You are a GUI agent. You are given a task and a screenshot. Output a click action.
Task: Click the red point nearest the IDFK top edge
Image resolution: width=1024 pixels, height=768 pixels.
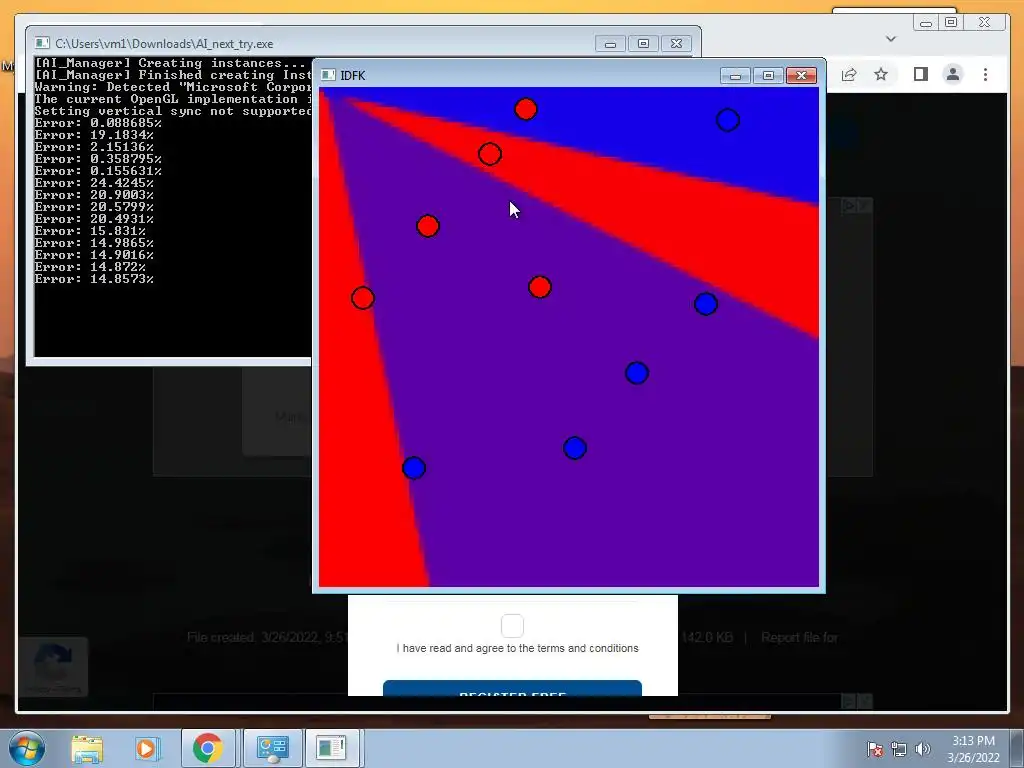(x=526, y=109)
